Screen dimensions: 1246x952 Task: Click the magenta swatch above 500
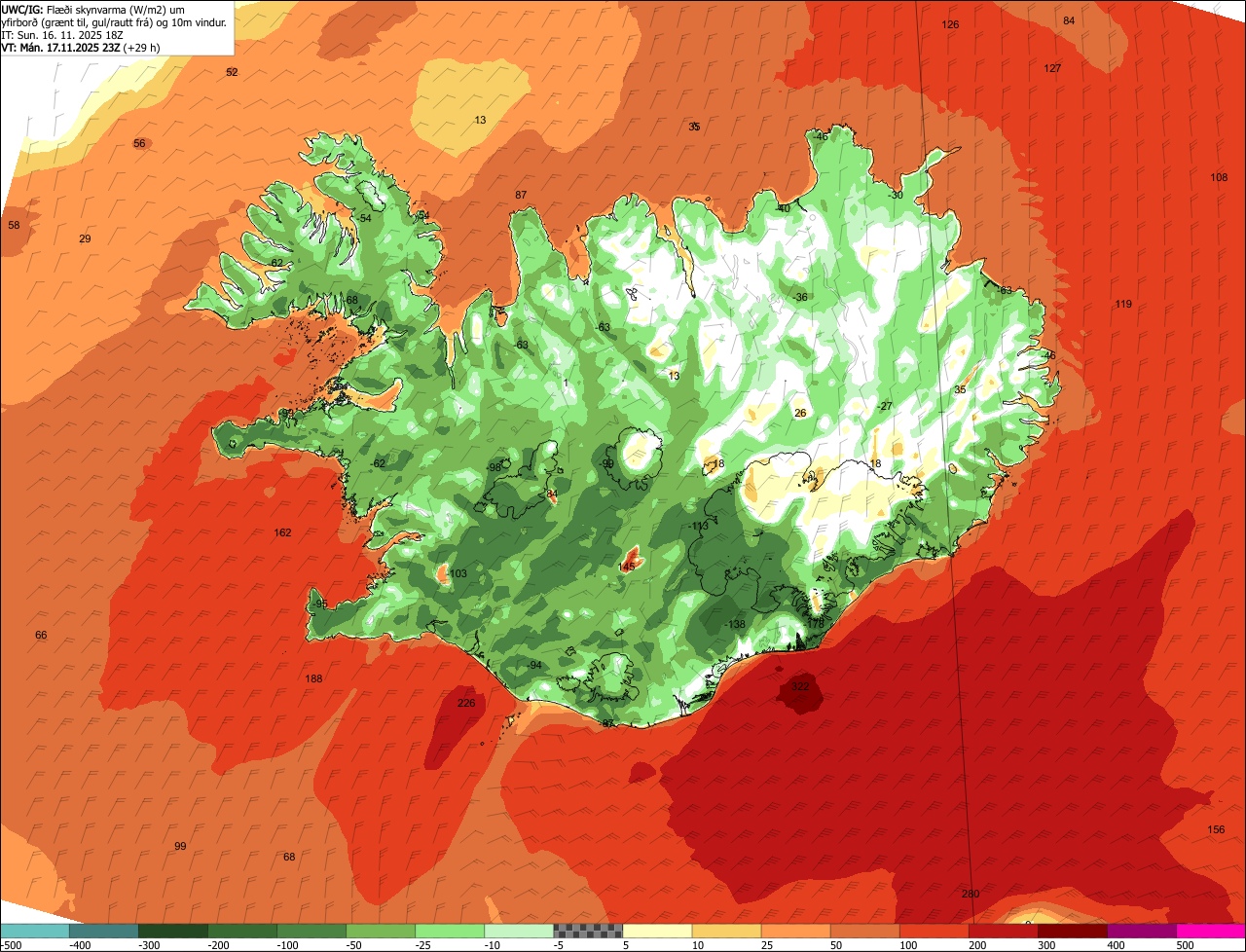point(1210,931)
